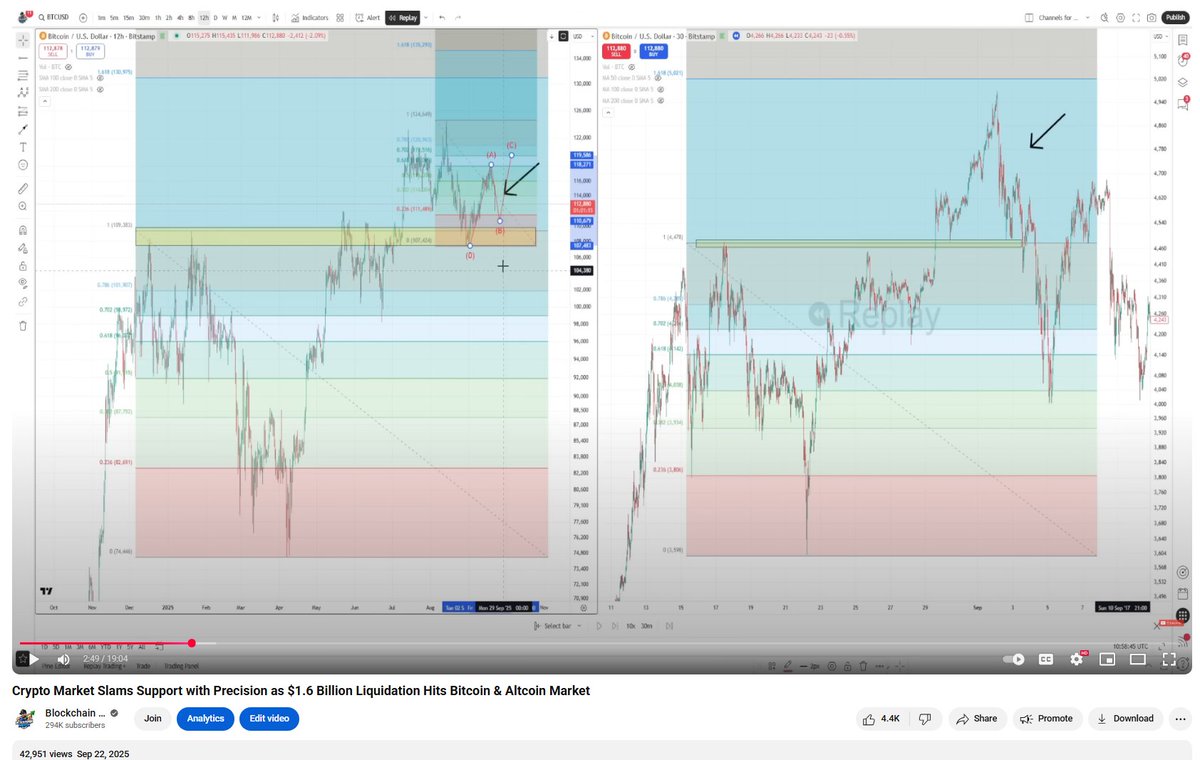Select the ruler measure tool
This screenshot has width=1200, height=760.
(x=23, y=188)
